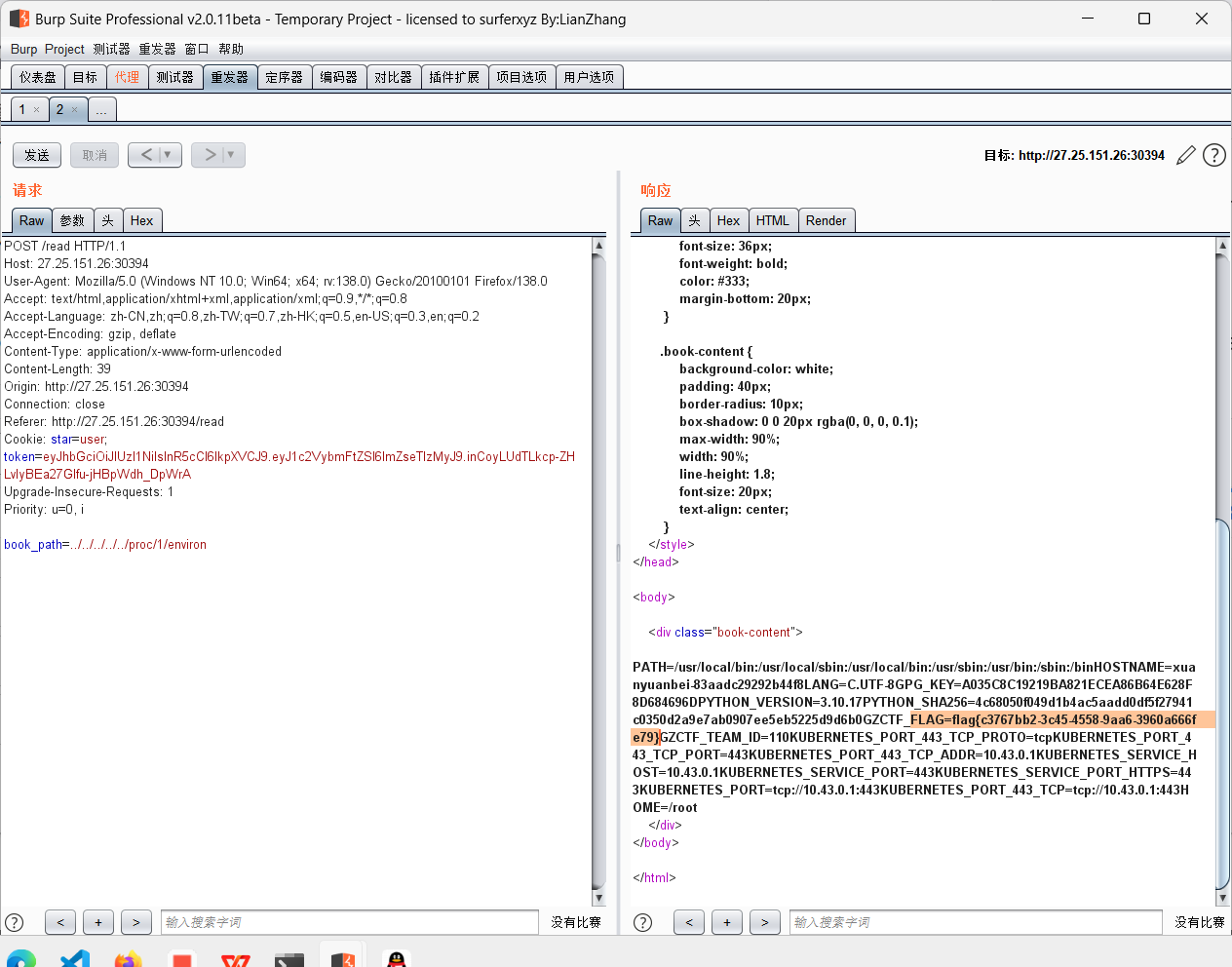Open the Project menu
This screenshot has width=1232, height=967.
[x=64, y=49]
